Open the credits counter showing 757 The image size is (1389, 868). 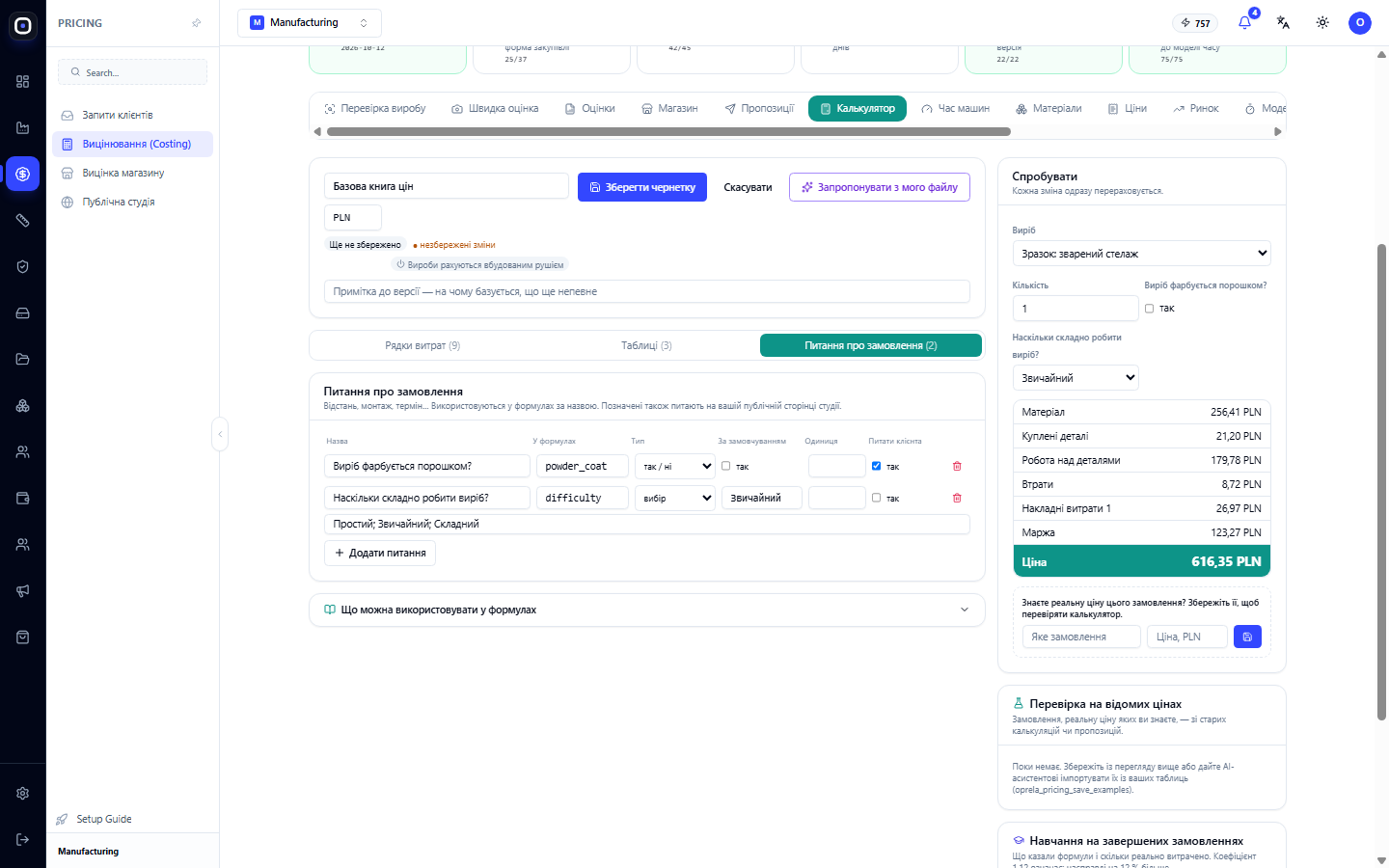[1195, 23]
